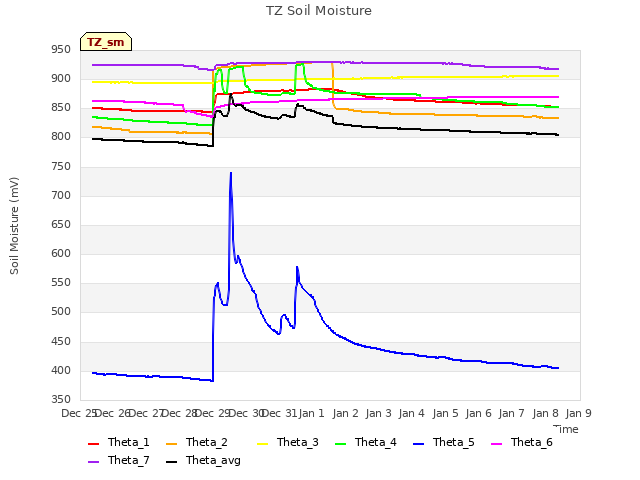Click the orange Theta_2 vertical drop near Jan 2
Image resolution: width=640 pixels, height=480 pixels.
333,86
